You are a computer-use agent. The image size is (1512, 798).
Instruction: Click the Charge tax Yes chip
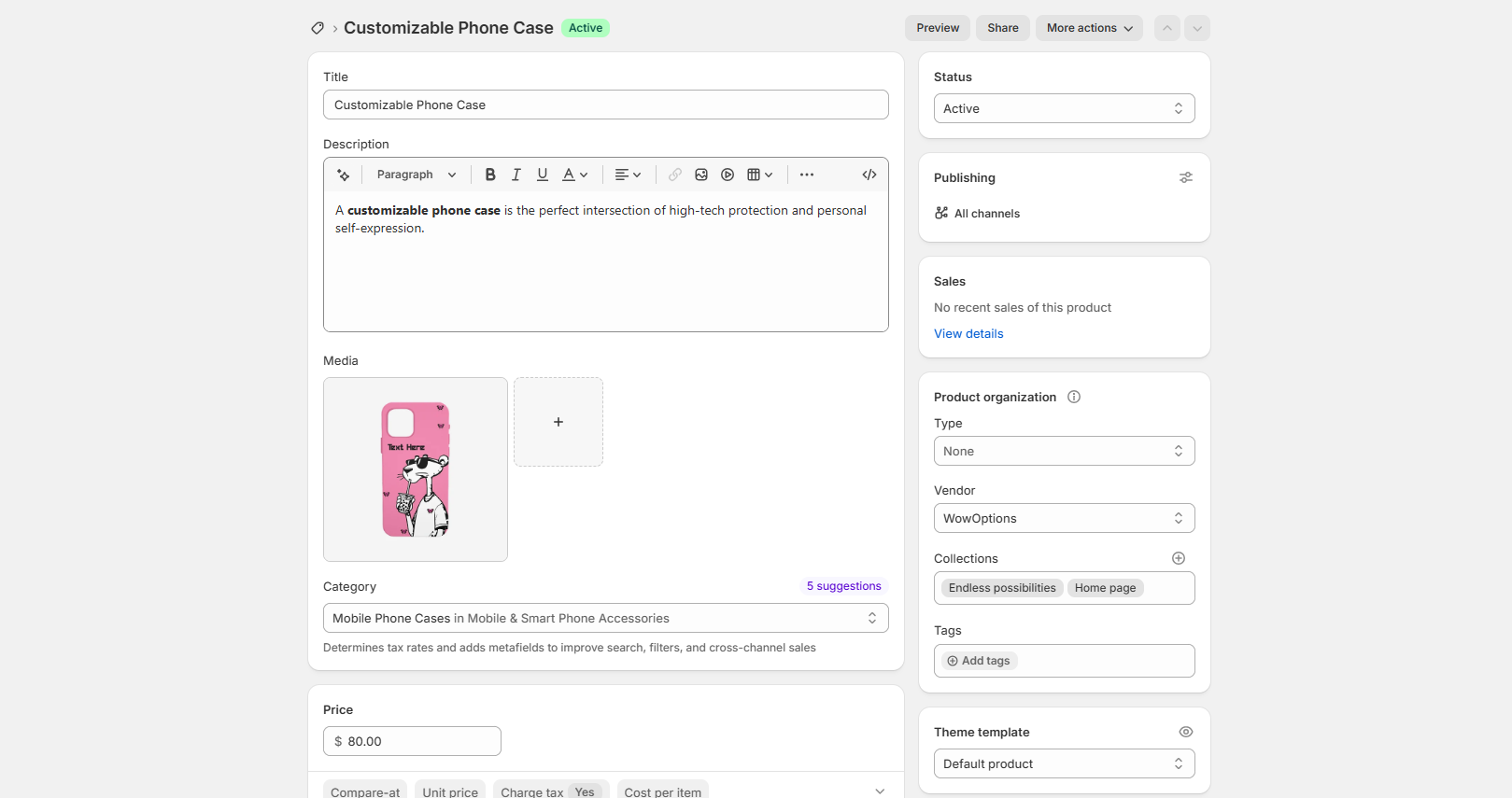pyautogui.click(x=551, y=791)
